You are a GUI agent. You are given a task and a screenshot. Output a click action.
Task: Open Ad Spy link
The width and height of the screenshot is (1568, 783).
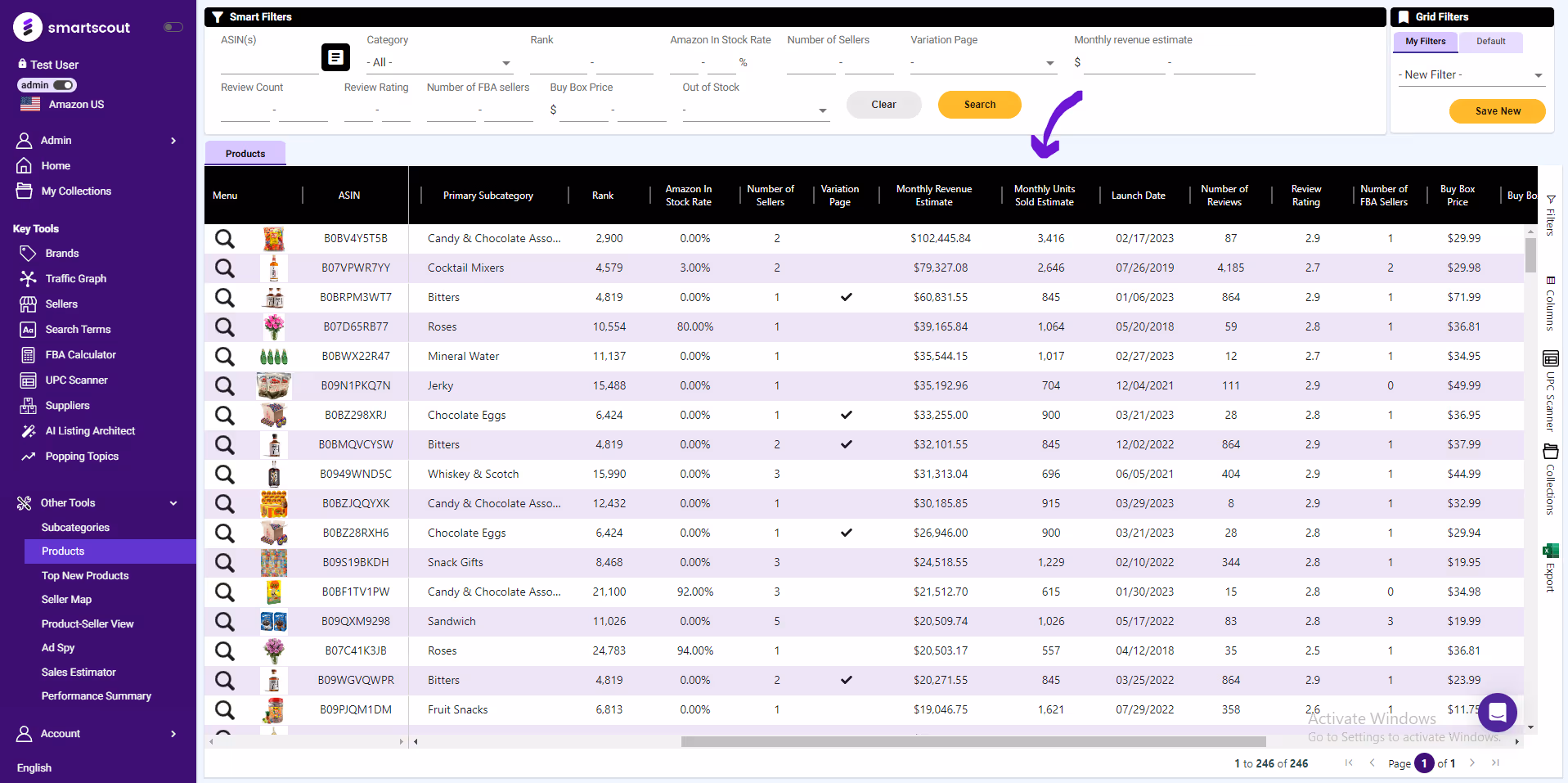click(58, 648)
